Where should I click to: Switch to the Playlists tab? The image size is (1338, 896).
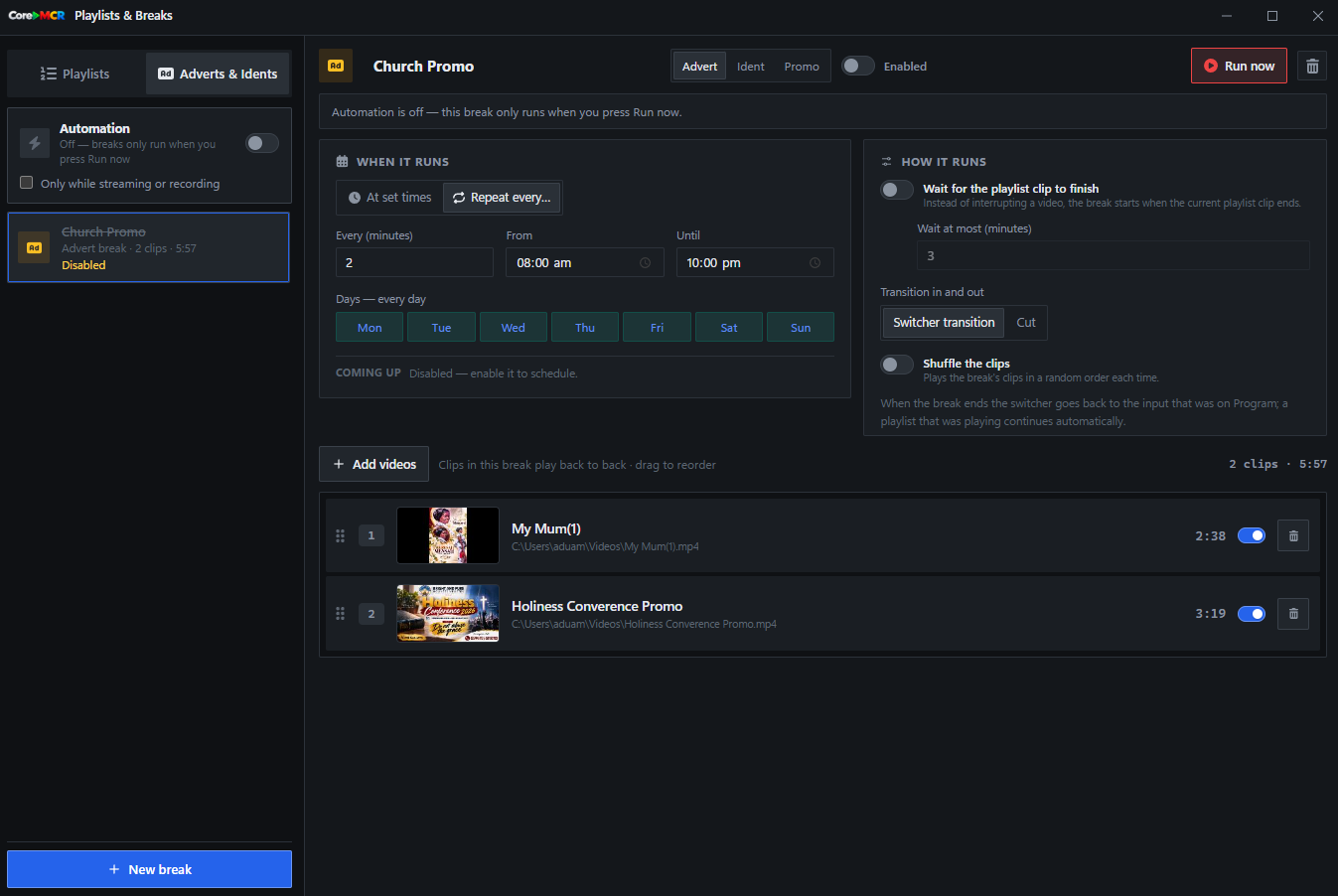tap(75, 74)
